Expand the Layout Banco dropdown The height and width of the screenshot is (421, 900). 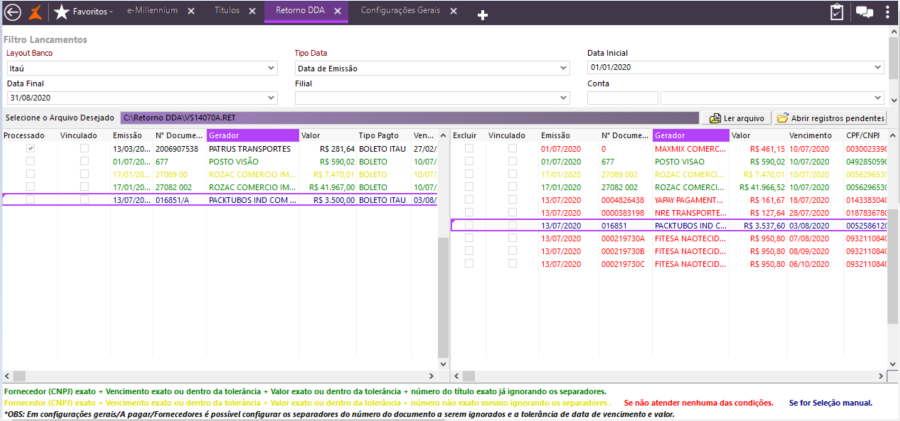271,68
